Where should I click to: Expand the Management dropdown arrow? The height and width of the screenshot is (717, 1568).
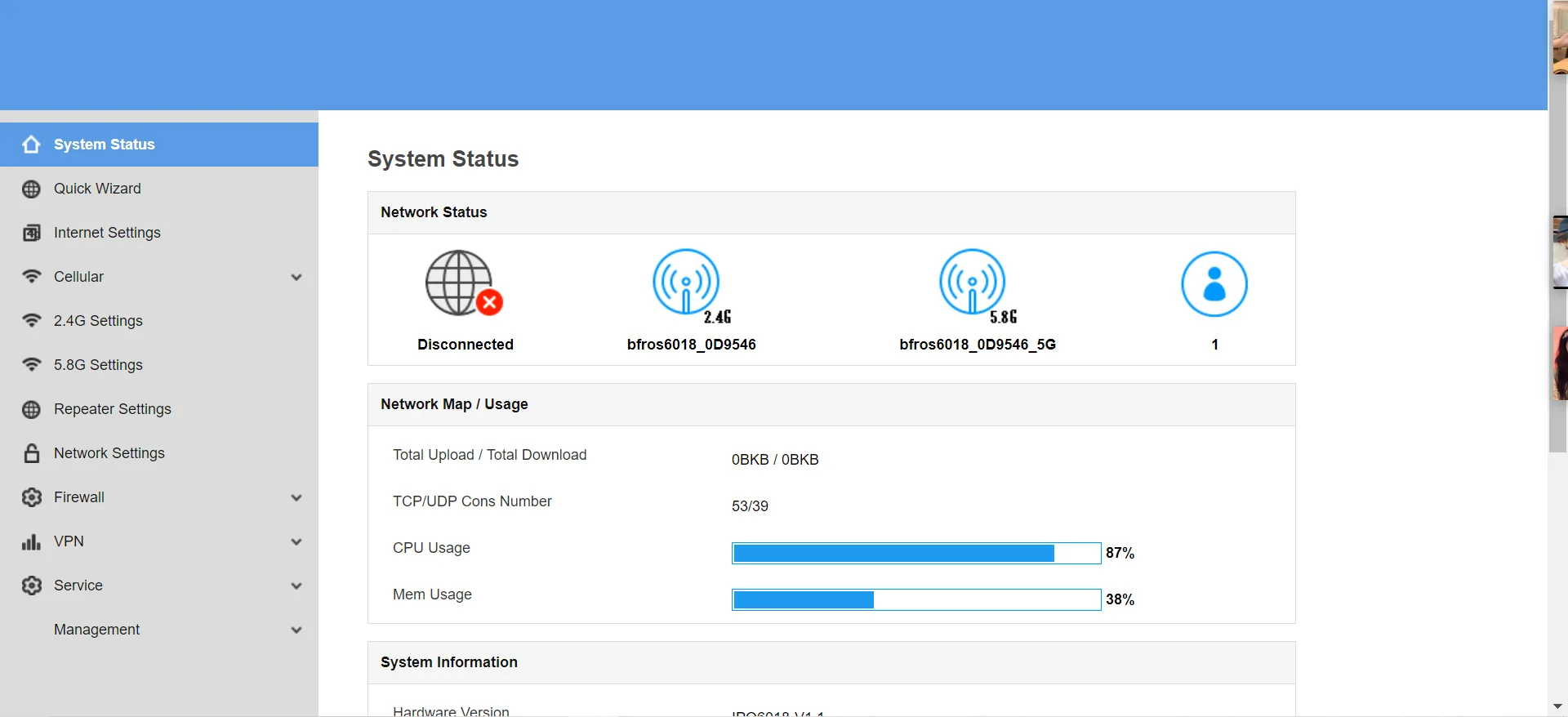coord(296,630)
